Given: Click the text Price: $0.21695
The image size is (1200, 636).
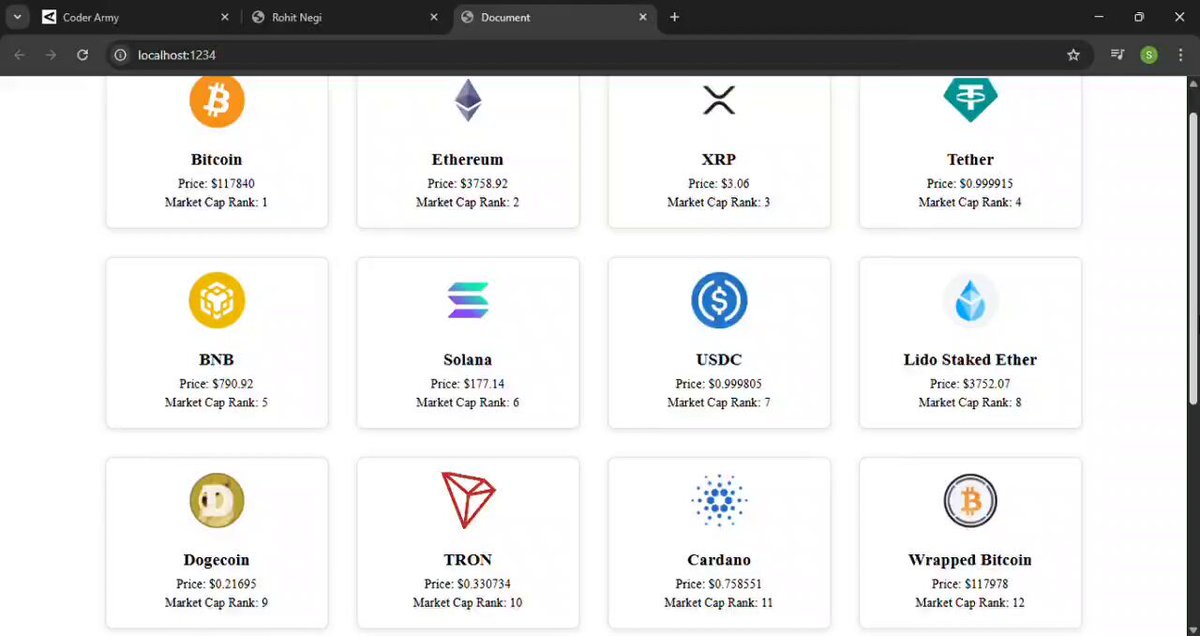Looking at the screenshot, I should (x=217, y=584).
